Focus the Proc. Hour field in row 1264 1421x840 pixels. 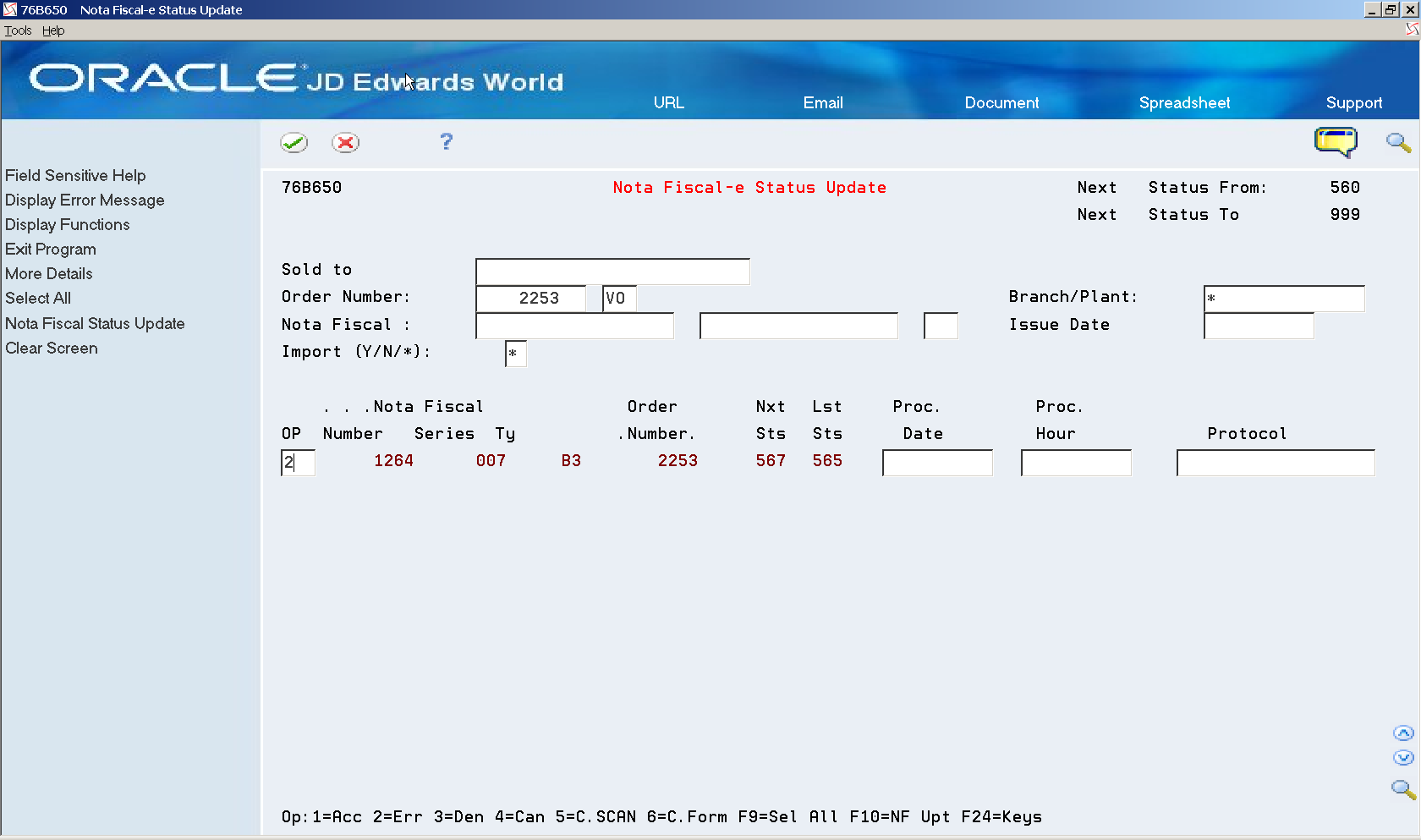1076,463
